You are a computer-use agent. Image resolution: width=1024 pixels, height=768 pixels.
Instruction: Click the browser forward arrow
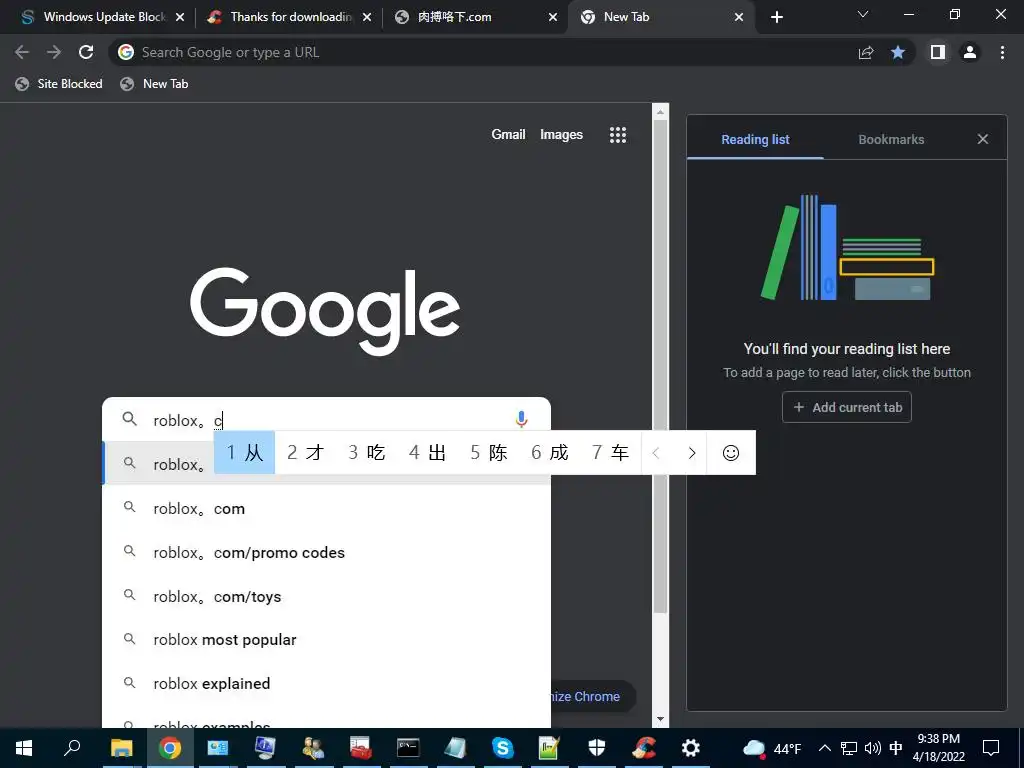click(x=54, y=52)
